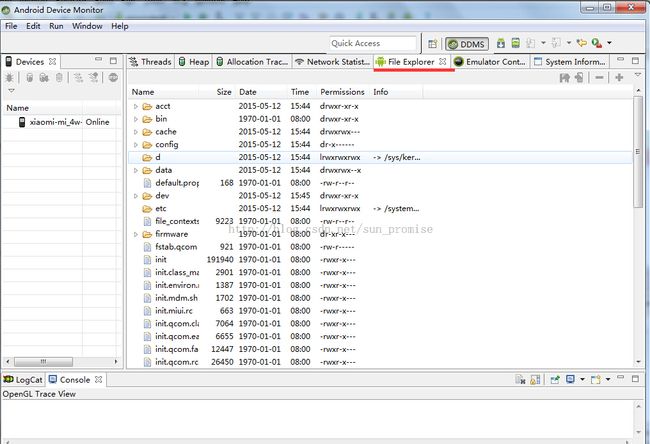Switch to the Threads tab

pos(150,62)
